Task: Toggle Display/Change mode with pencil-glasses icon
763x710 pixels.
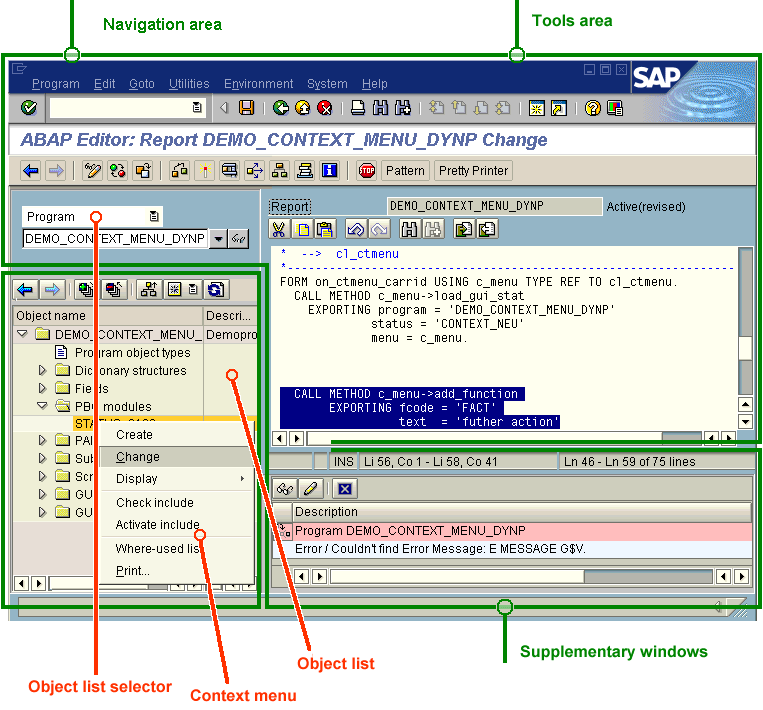Action: pos(92,171)
